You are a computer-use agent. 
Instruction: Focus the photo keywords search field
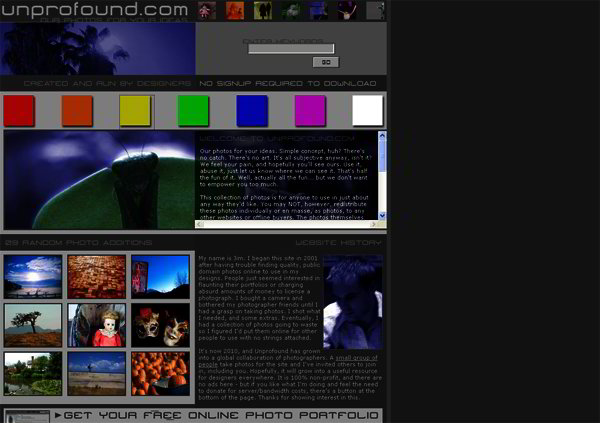[291, 49]
